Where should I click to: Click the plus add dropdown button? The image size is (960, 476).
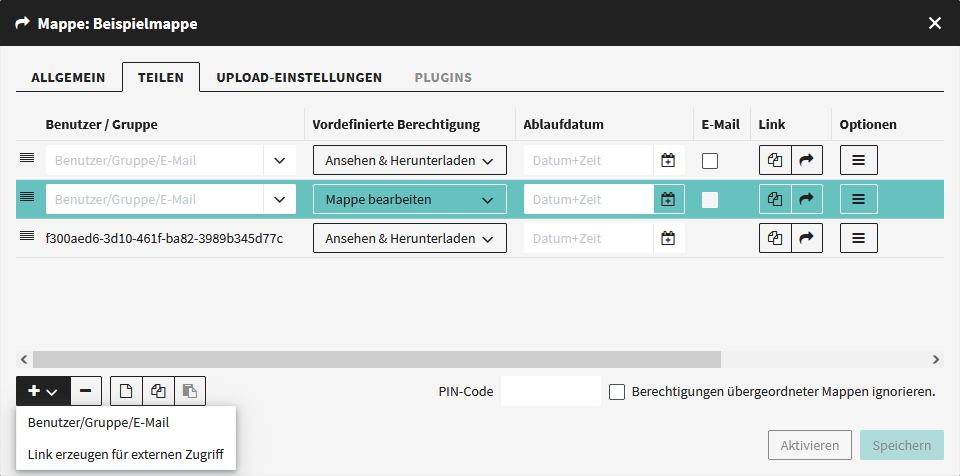click(43, 391)
